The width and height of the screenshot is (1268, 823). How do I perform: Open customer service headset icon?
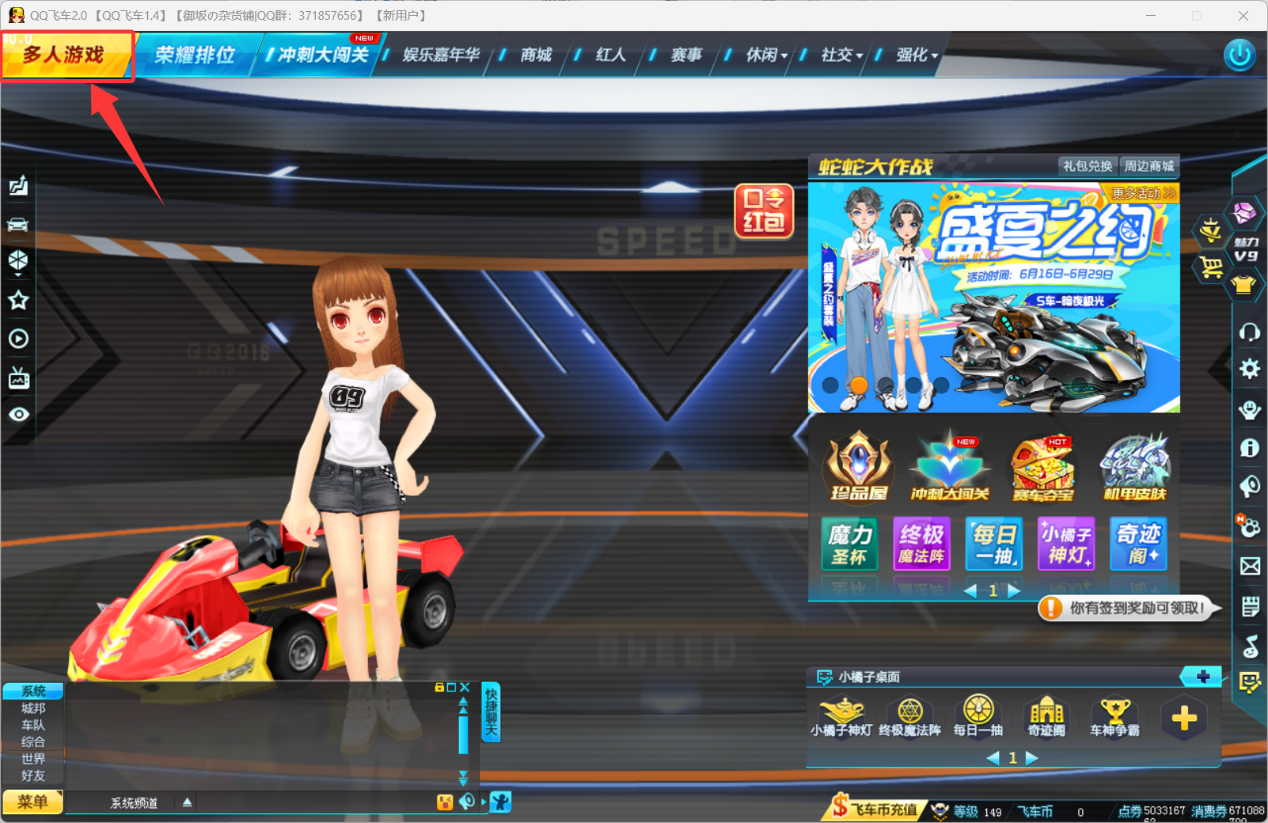1249,331
